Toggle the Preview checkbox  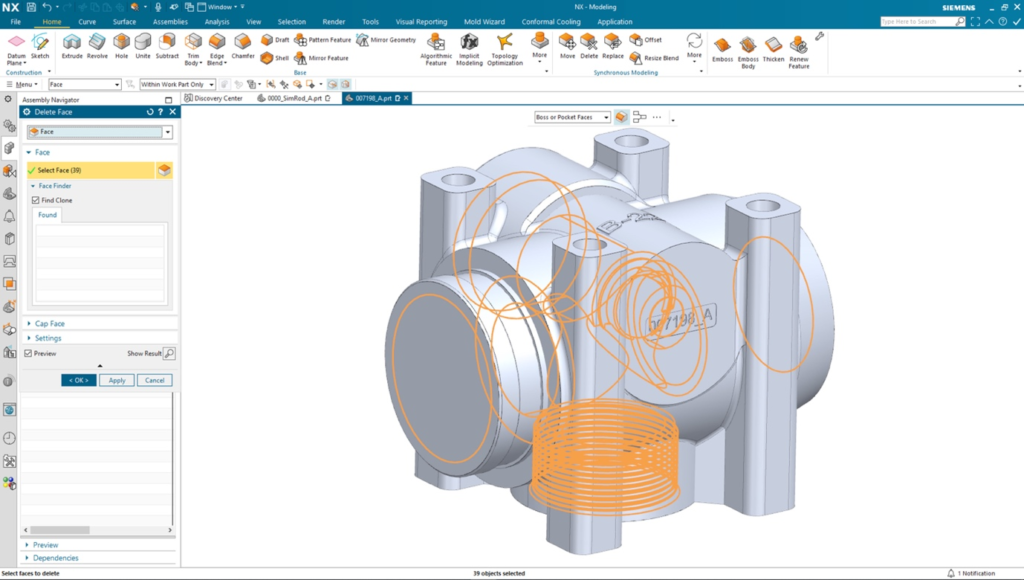coord(29,353)
